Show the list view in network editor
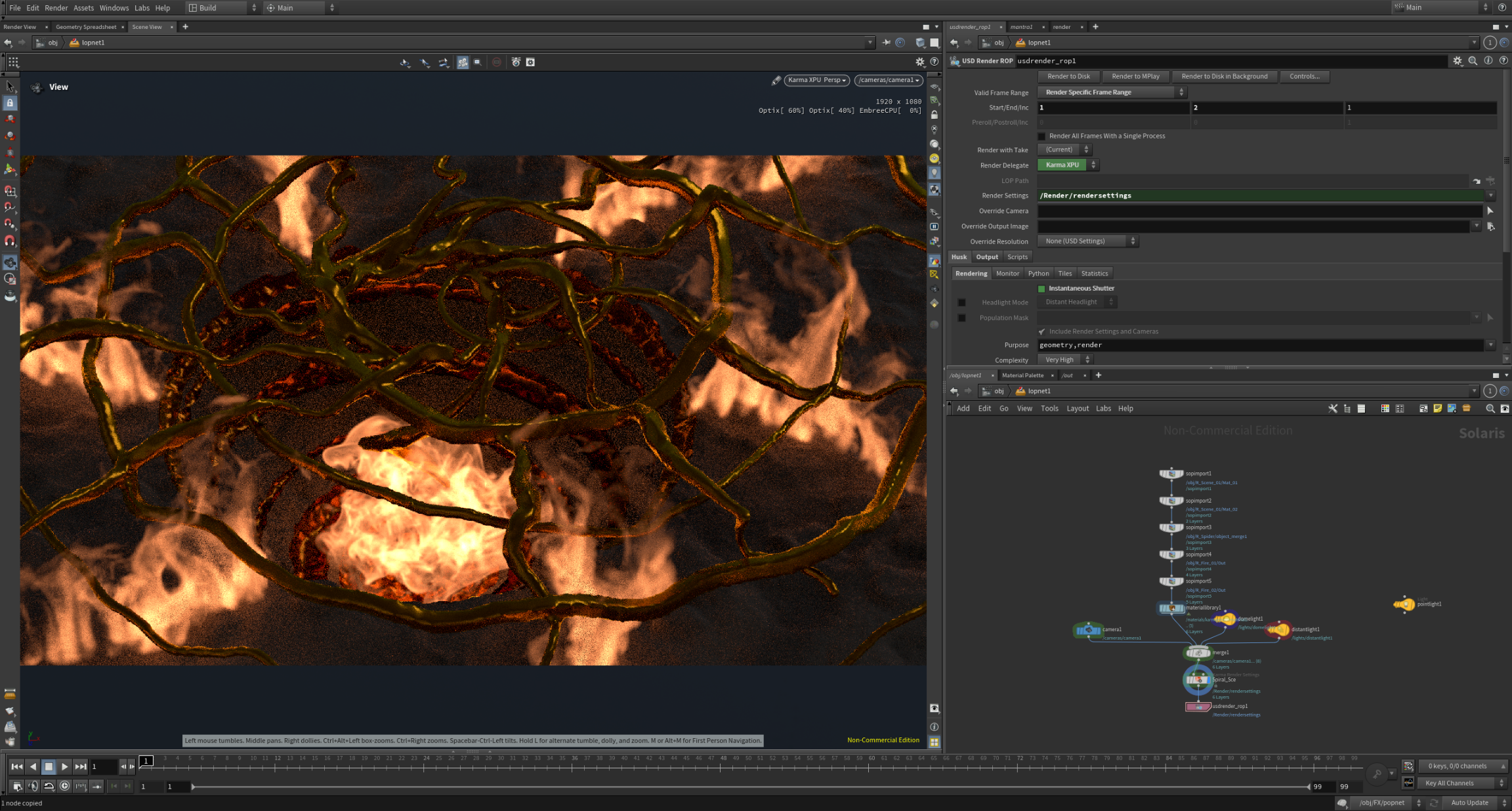Viewport: 1512px width, 811px height. tap(1362, 408)
